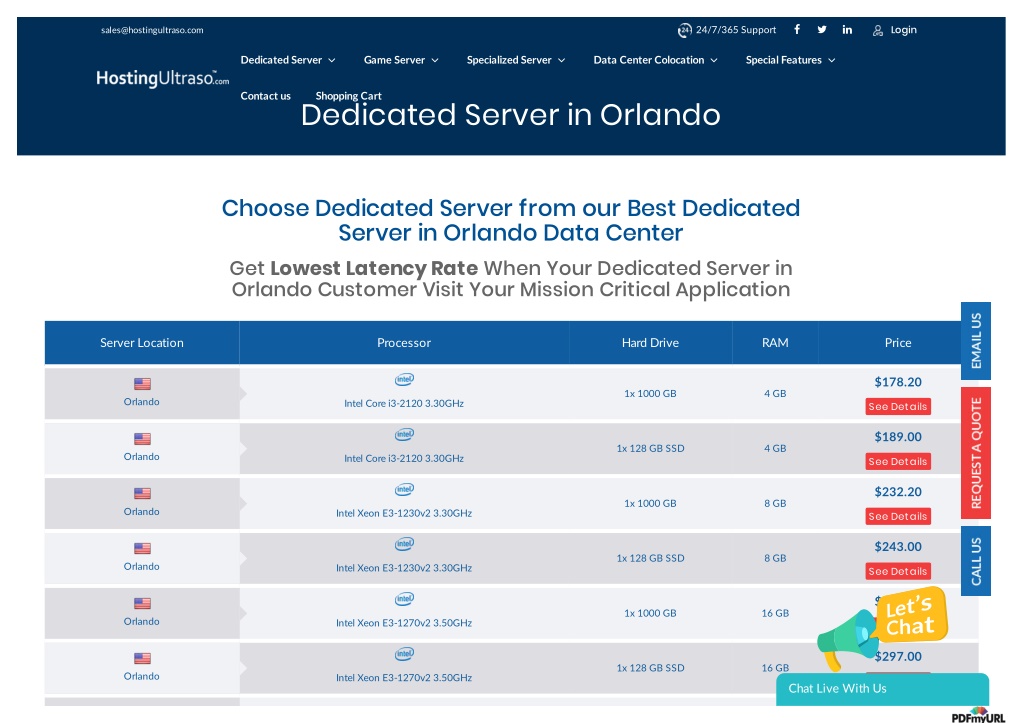Expand the Specialized Server menu
1024x723 pixels.
[516, 60]
